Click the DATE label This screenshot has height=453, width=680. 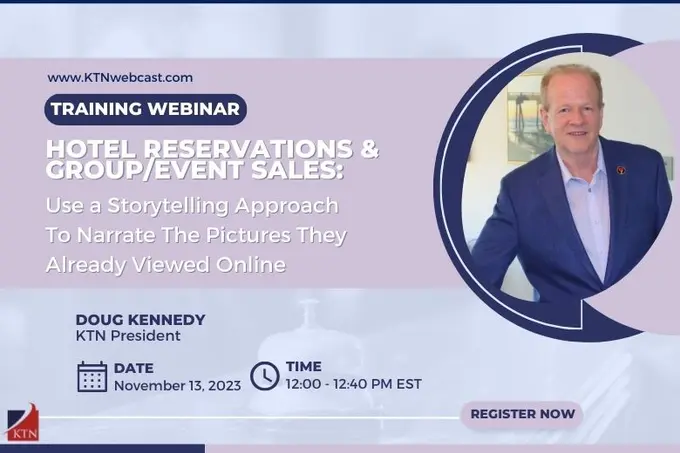pyautogui.click(x=134, y=368)
